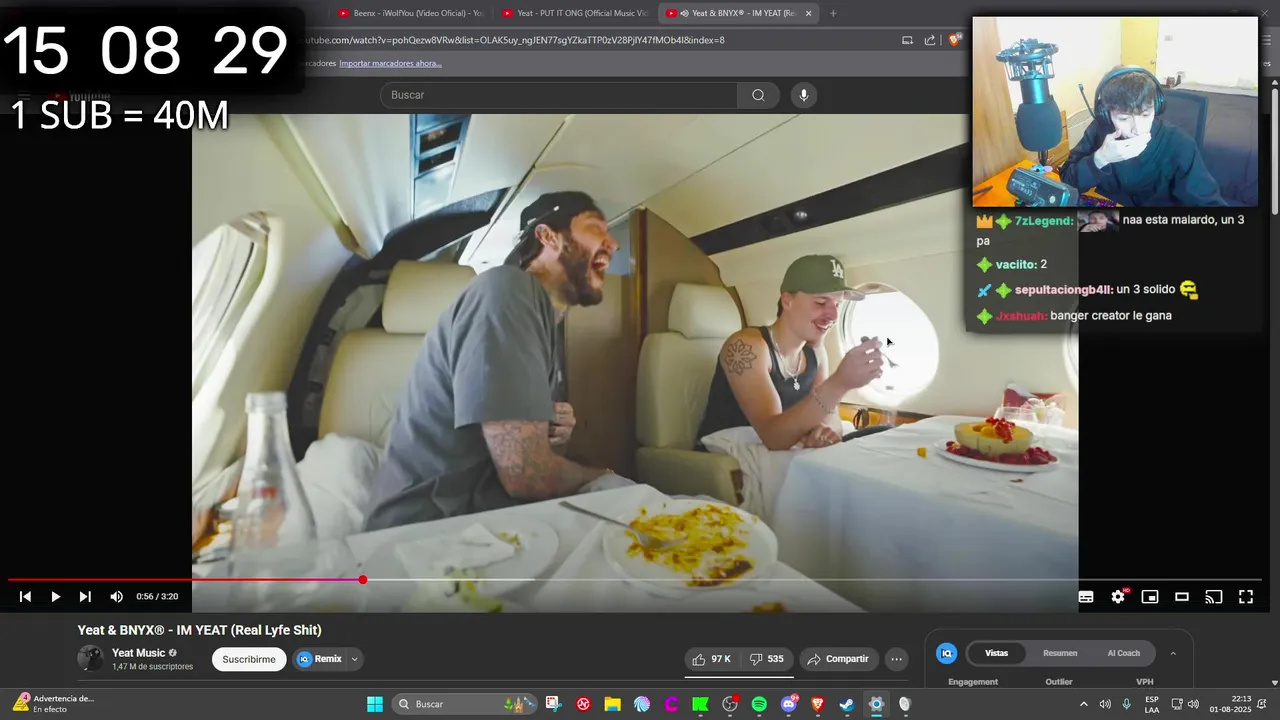Go back to the previous playlist video

[x=25, y=597]
